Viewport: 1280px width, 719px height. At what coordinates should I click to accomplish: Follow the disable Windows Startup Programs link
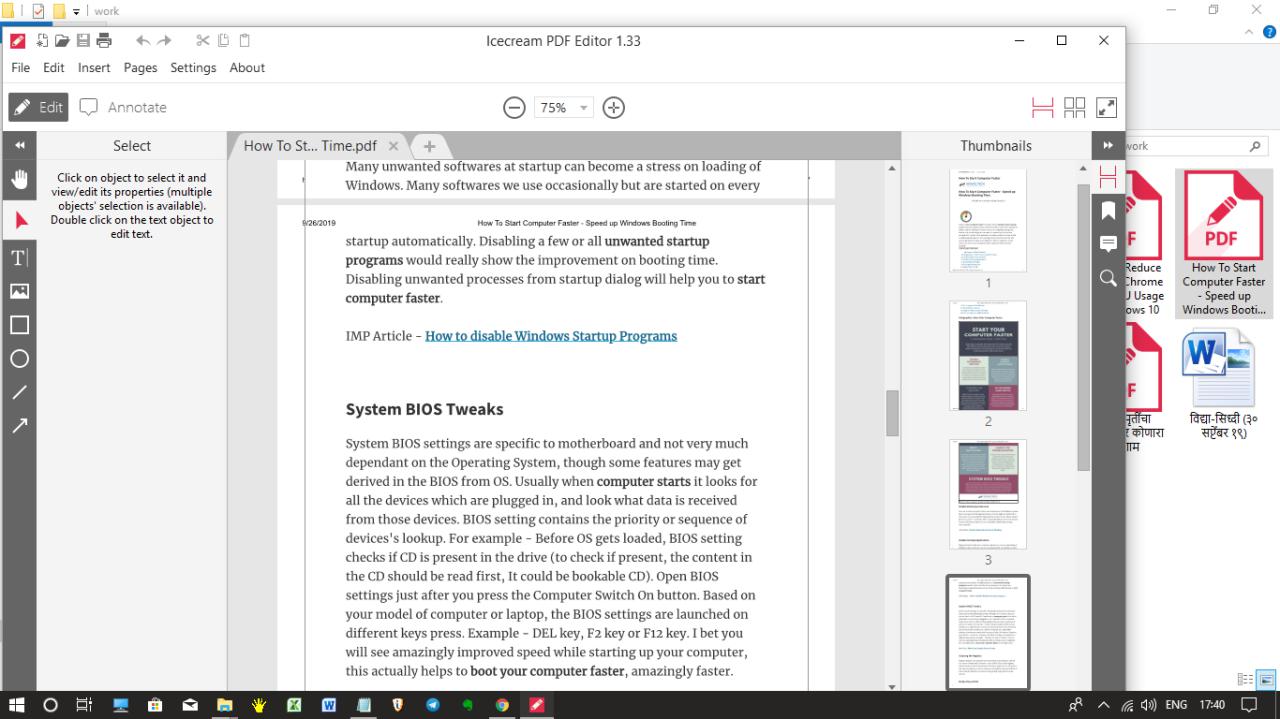(551, 335)
